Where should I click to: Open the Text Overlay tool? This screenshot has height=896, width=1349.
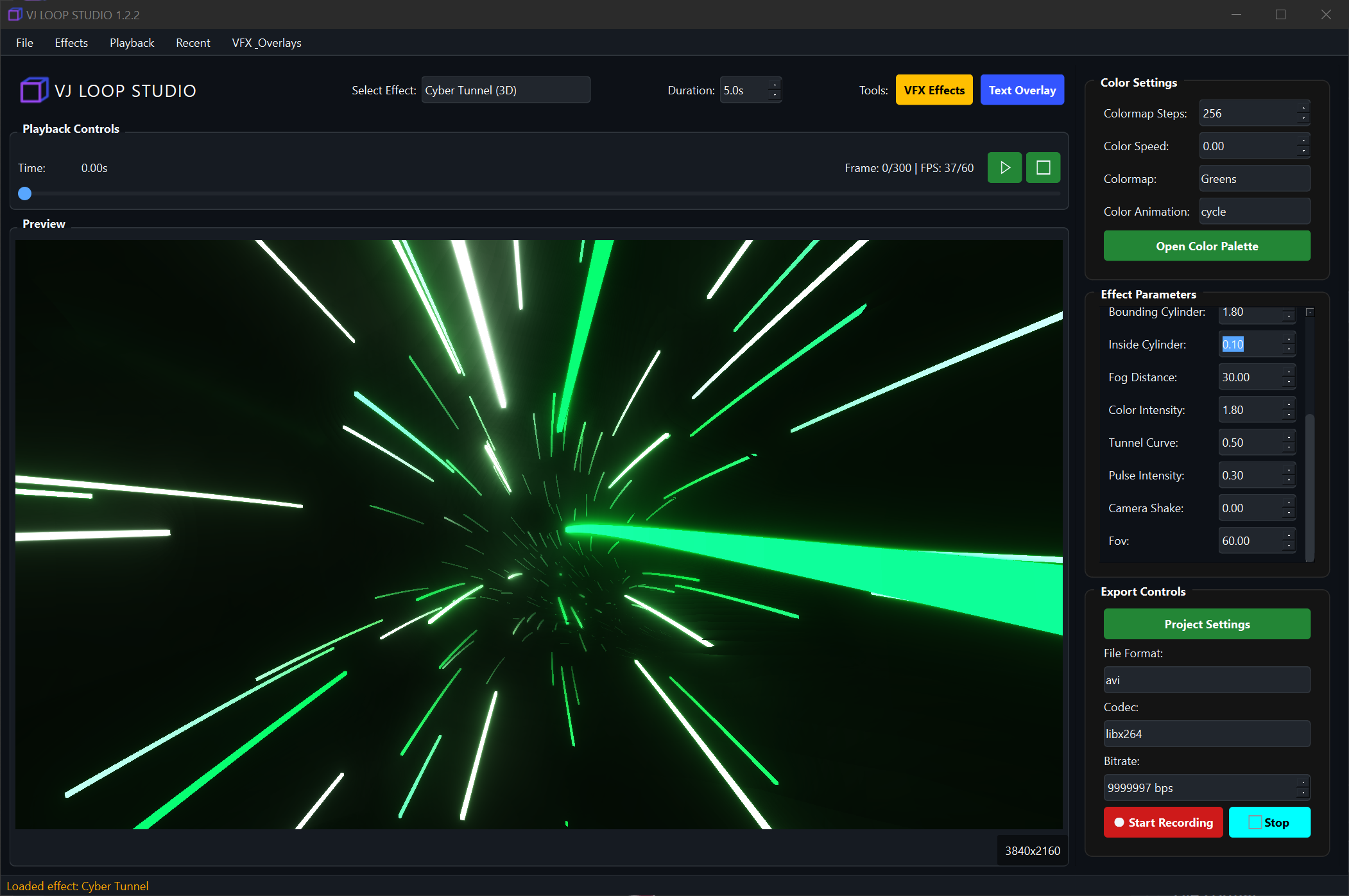[x=1022, y=89]
